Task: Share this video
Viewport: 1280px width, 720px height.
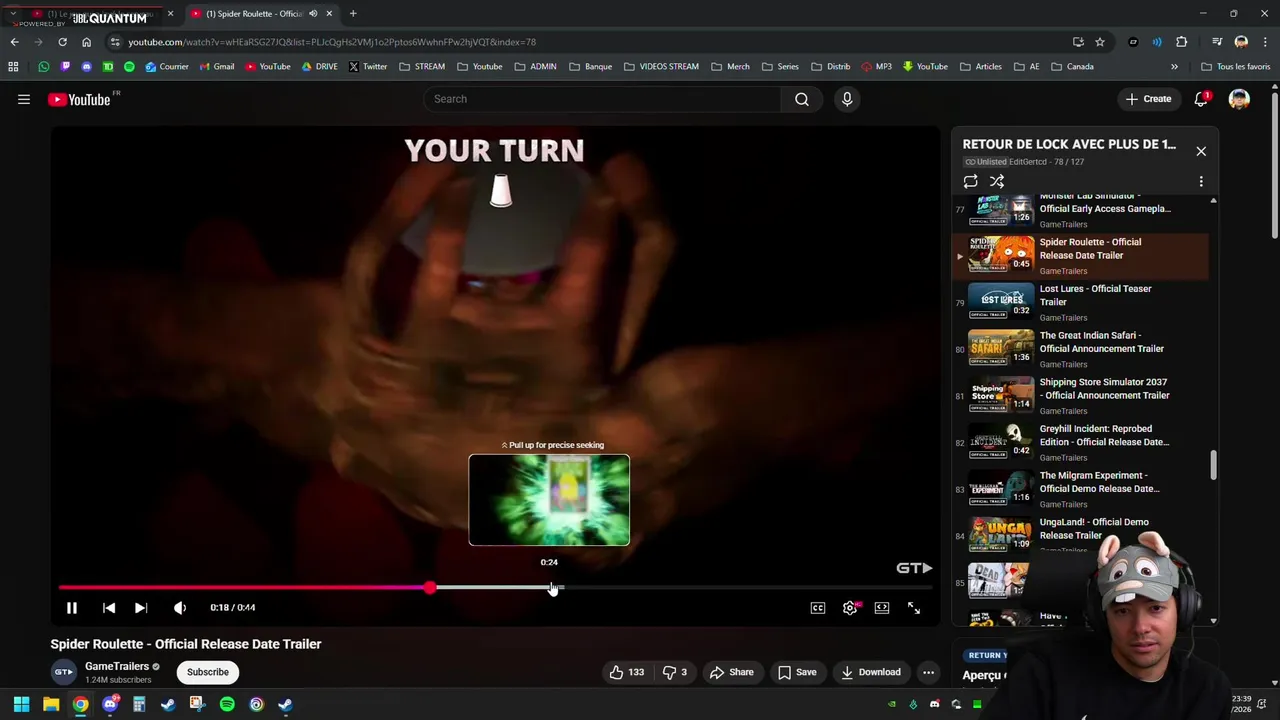Action: point(731,672)
